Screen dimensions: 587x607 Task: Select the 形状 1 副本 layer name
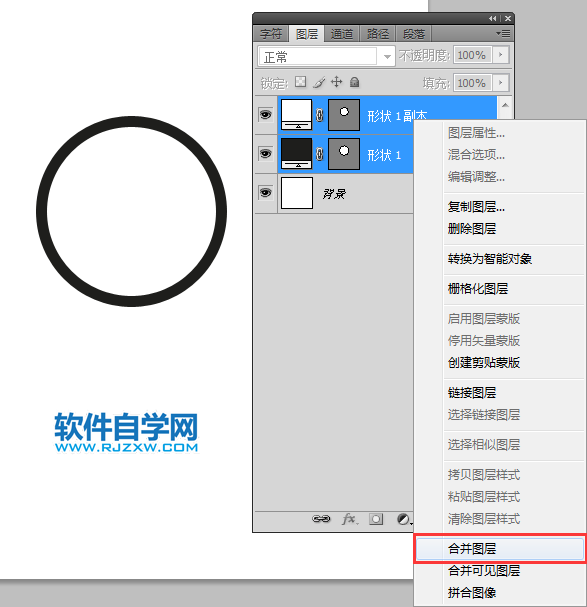(x=397, y=116)
